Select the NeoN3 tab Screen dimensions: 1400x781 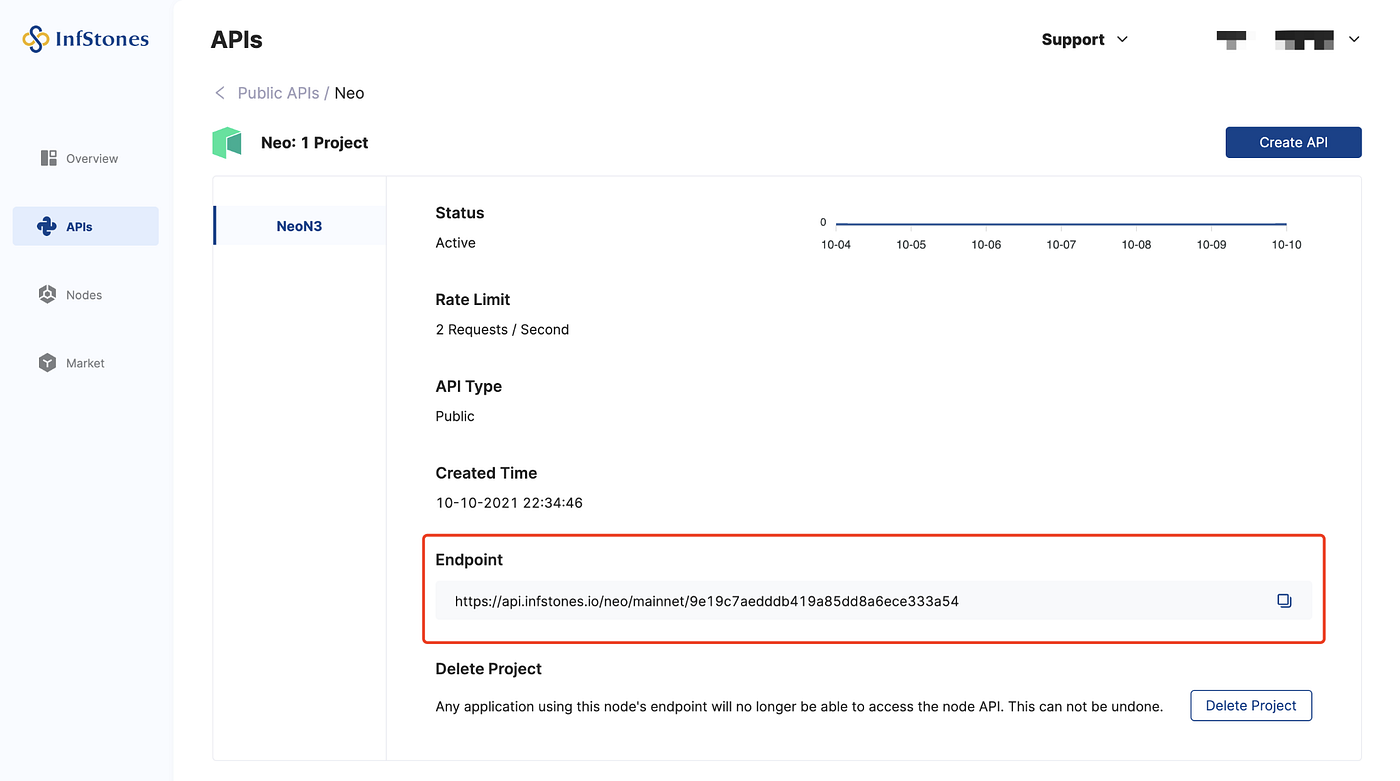click(299, 226)
